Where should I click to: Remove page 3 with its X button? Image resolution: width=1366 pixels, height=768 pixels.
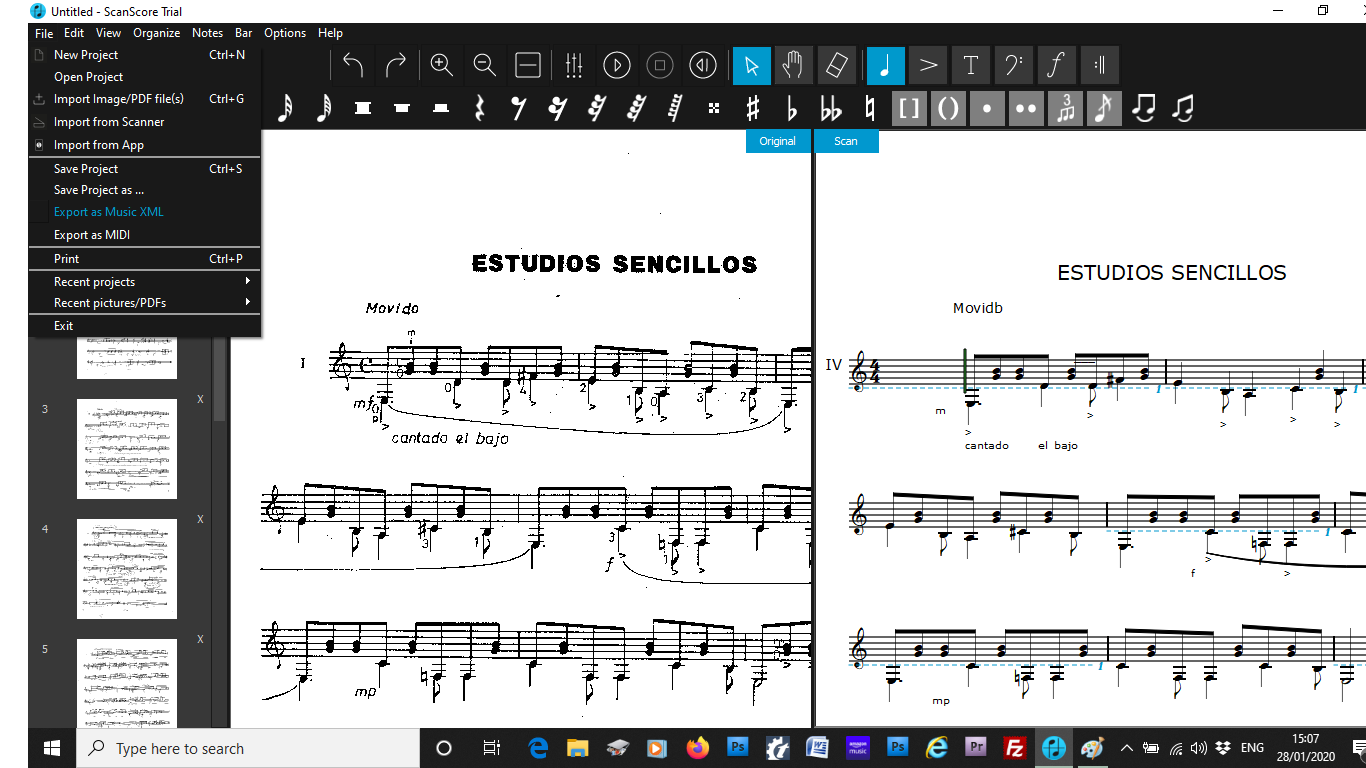pos(200,399)
